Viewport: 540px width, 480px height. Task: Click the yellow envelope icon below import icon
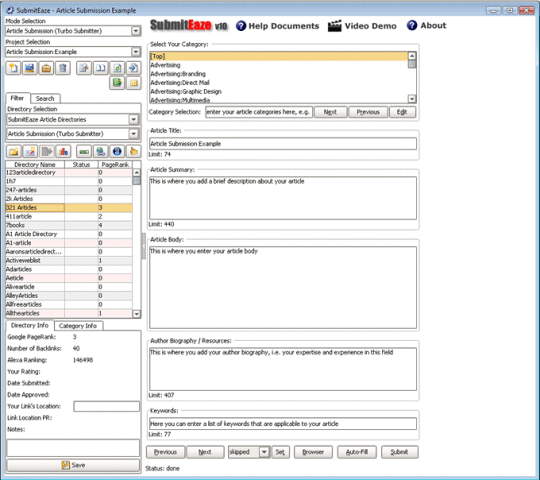[134, 83]
